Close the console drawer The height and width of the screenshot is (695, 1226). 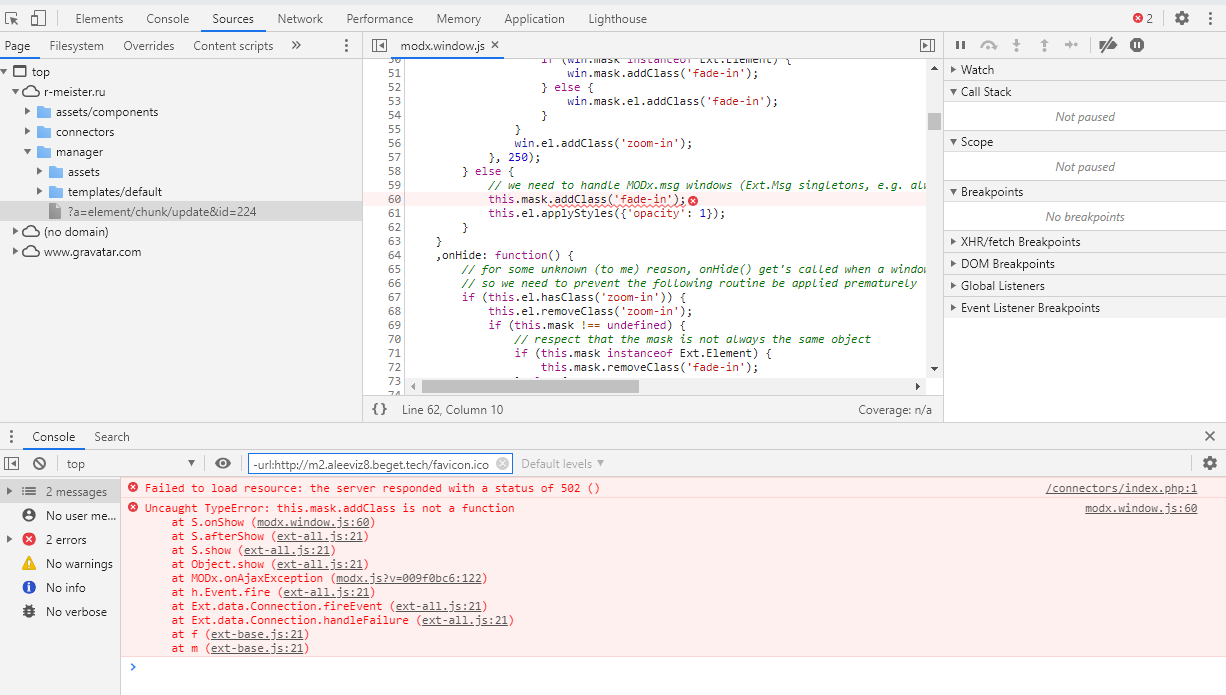tap(1210, 436)
